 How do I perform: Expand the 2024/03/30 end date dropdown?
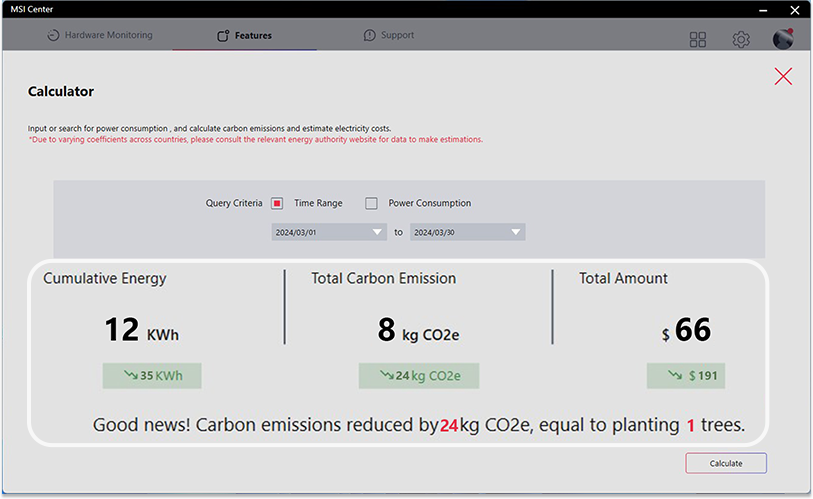click(x=516, y=232)
